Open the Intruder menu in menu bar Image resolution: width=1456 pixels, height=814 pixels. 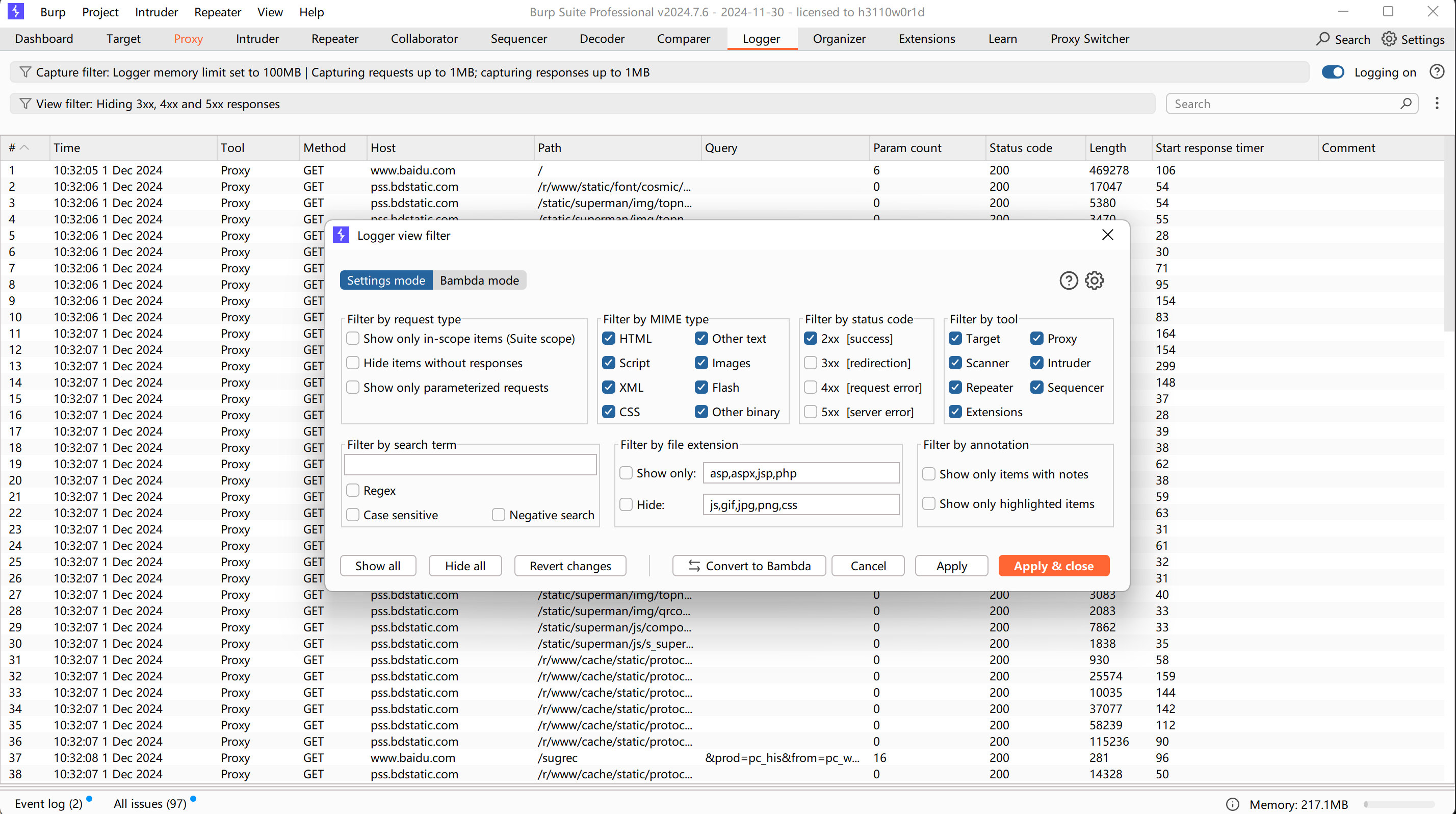pos(156,12)
